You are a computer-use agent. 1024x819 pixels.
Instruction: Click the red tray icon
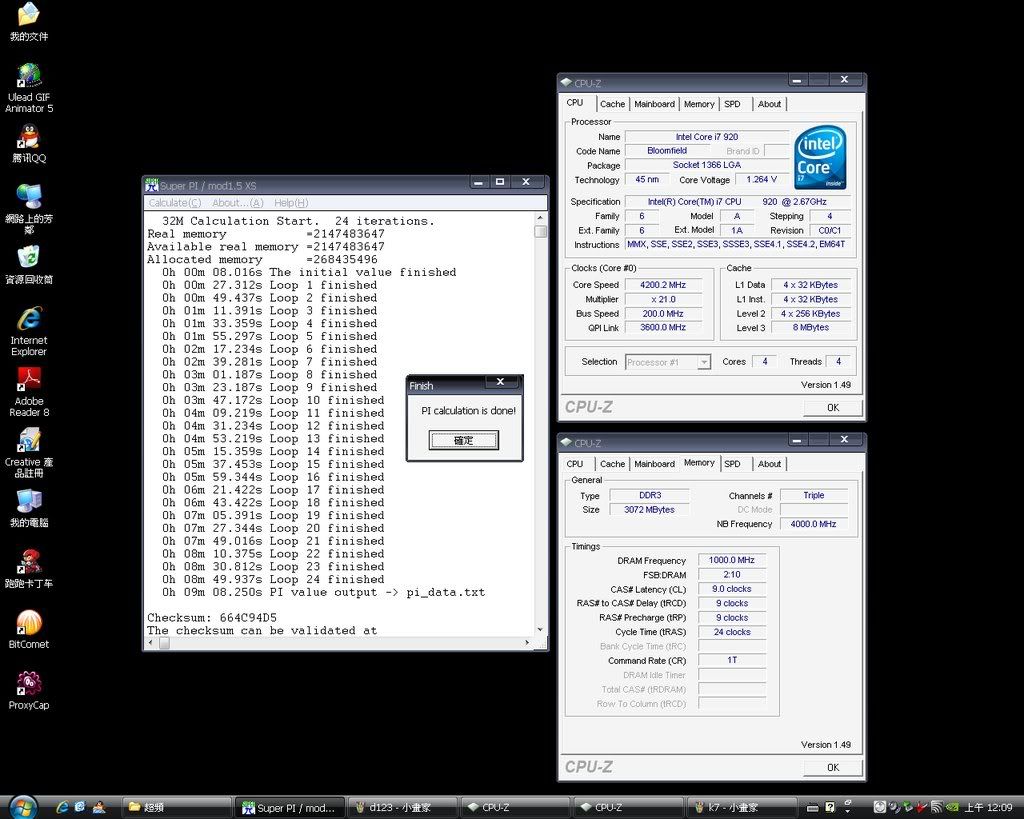(x=921, y=807)
